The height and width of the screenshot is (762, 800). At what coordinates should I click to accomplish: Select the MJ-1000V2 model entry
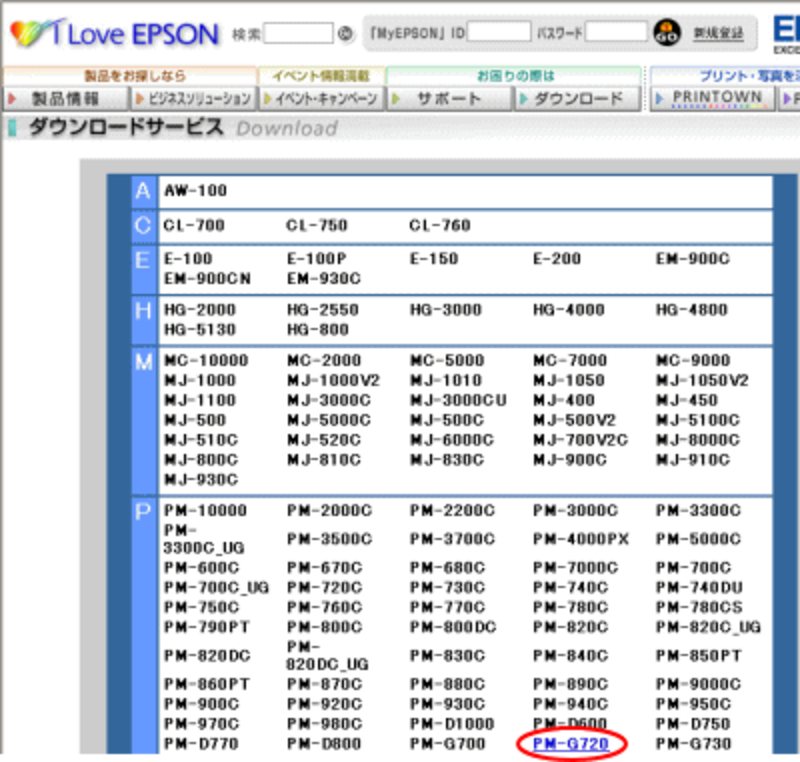click(334, 380)
